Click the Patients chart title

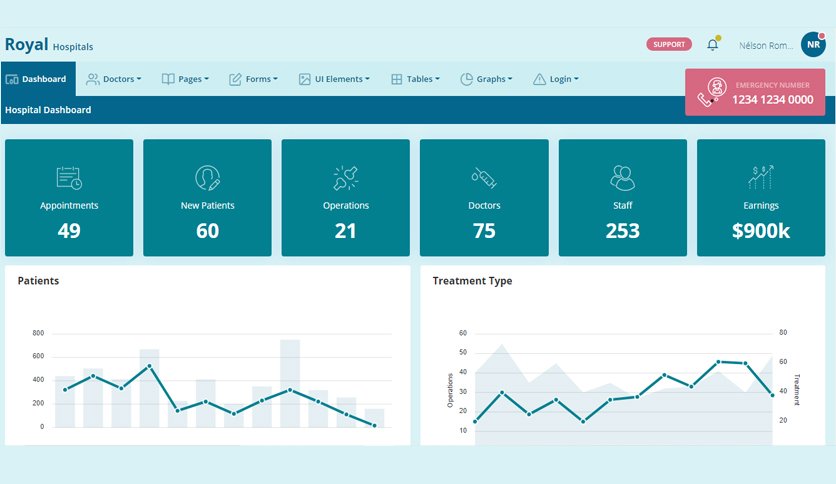38,281
